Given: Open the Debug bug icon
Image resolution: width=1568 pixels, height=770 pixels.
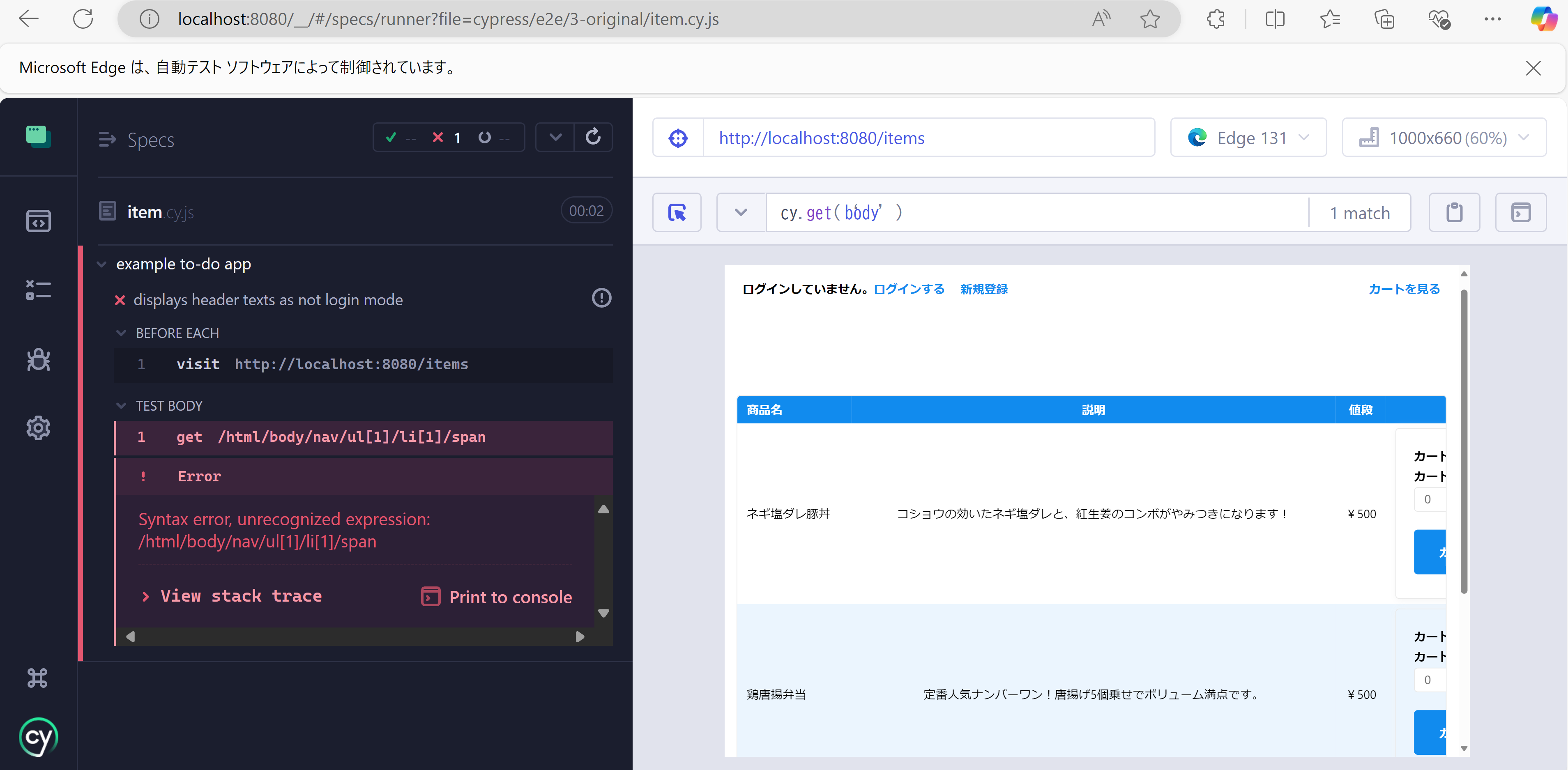Looking at the screenshot, I should coord(38,360).
